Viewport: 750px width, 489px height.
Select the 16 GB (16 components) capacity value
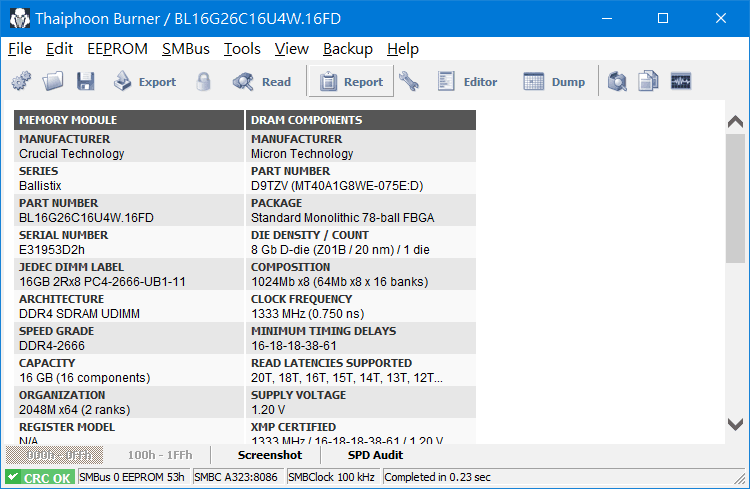click(x=85, y=378)
